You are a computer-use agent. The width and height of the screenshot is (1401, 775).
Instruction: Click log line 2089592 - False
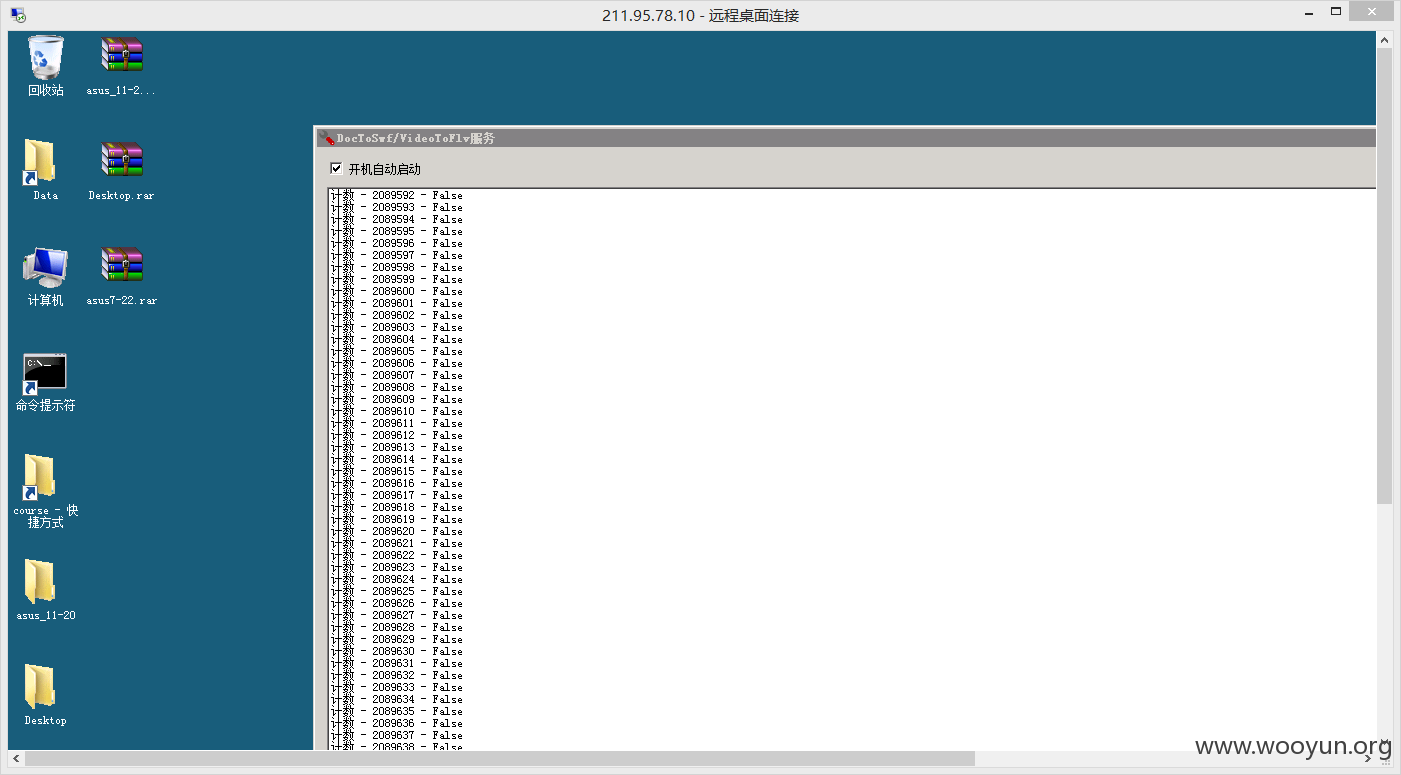(397, 196)
